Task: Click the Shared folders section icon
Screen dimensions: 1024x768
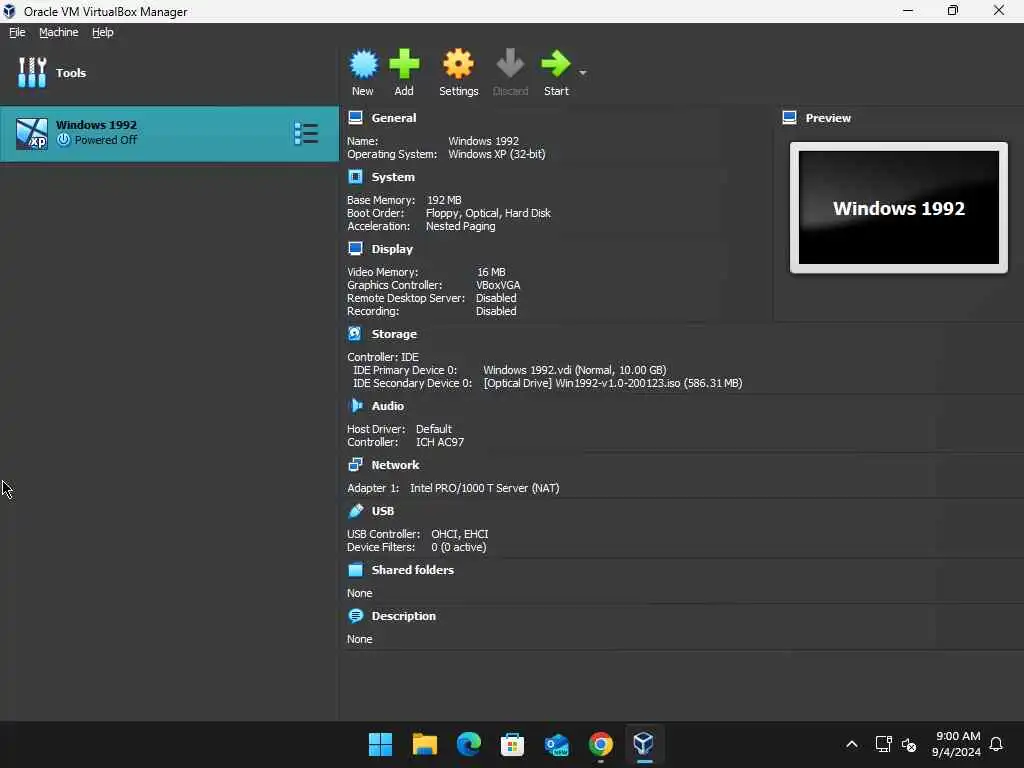Action: coord(355,569)
